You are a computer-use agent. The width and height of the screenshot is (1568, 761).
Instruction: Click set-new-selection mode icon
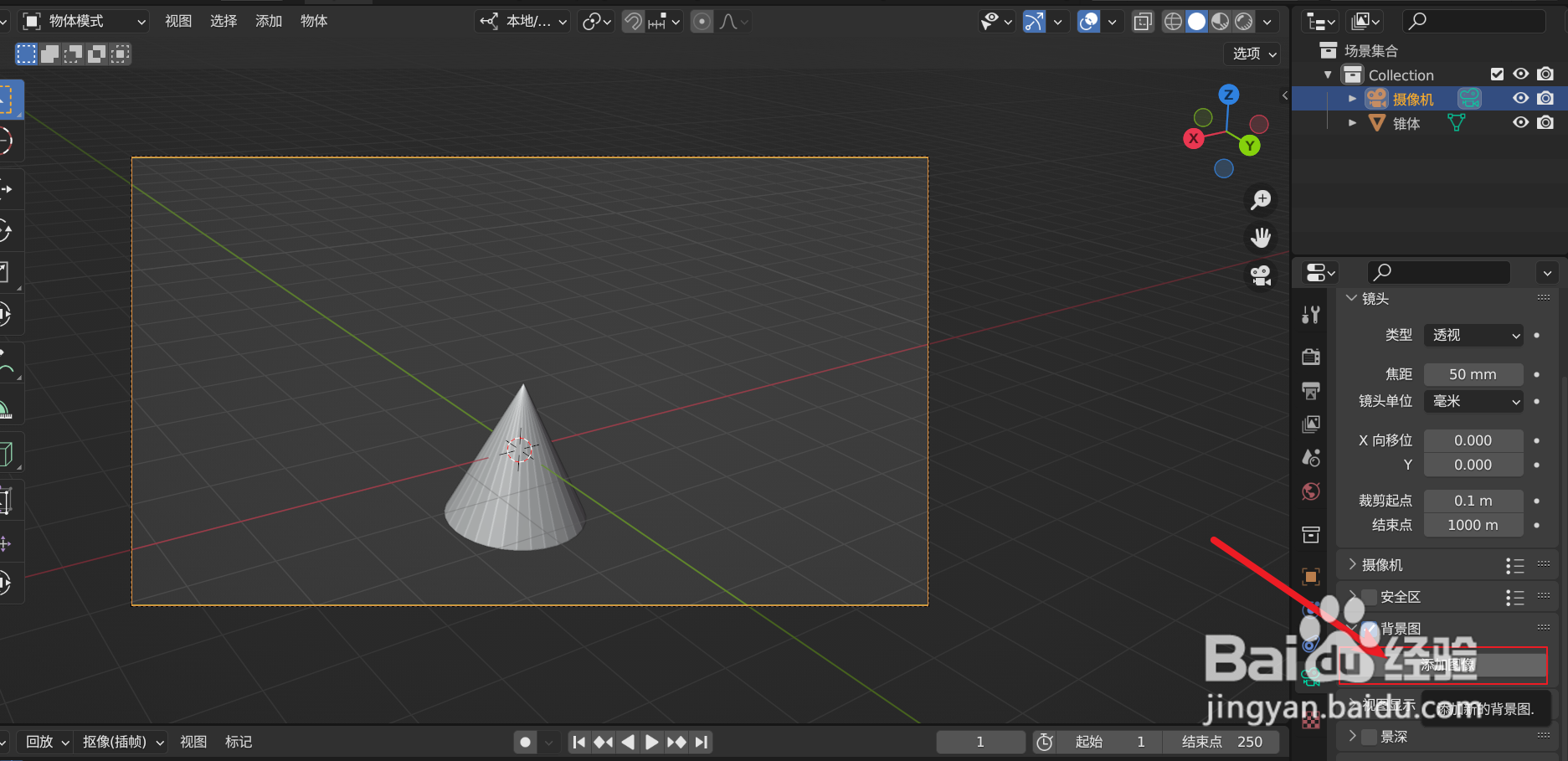[x=27, y=54]
